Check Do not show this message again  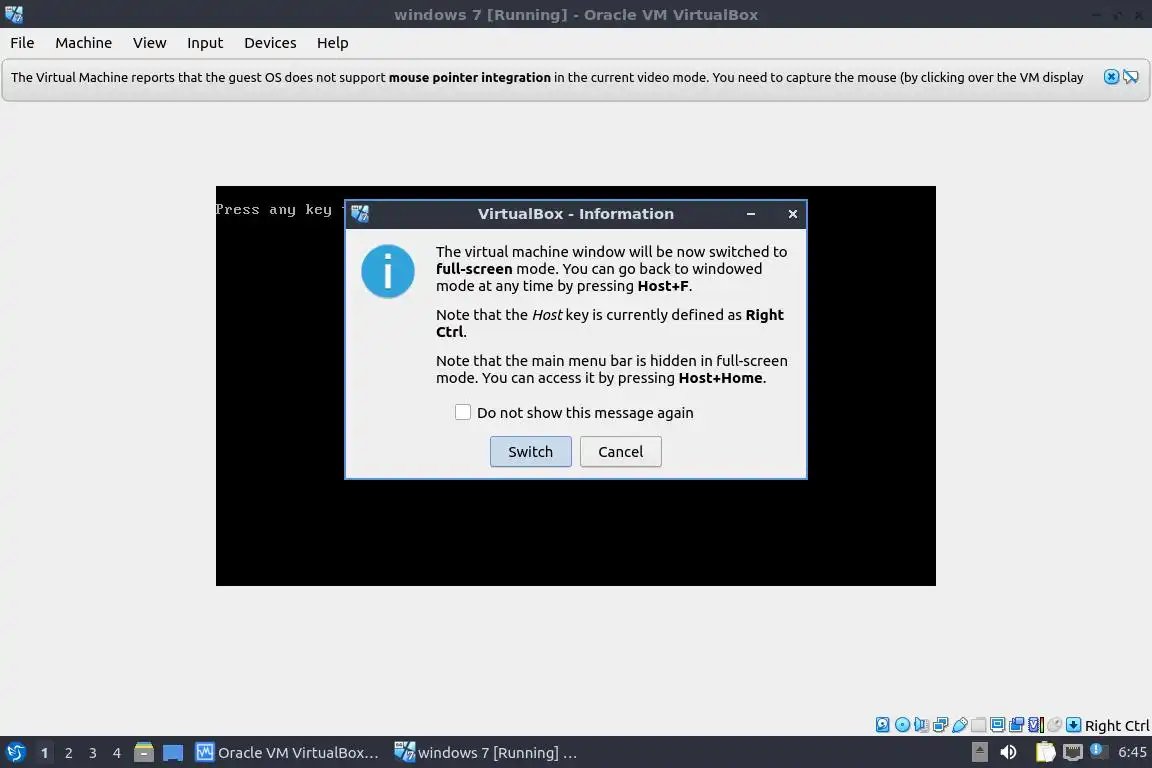tap(463, 412)
